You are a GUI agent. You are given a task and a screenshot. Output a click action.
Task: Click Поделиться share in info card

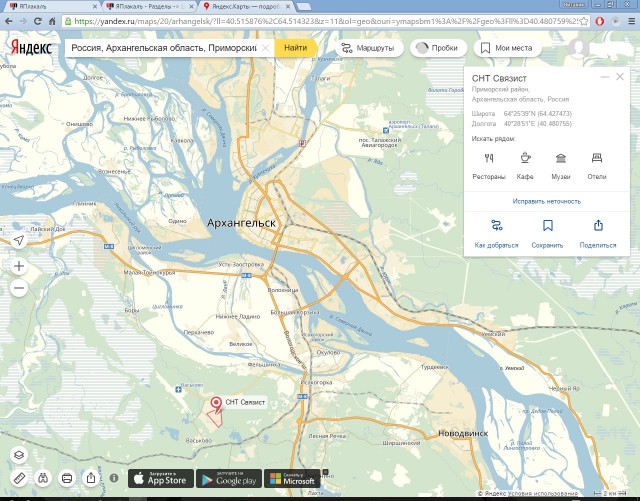tap(598, 234)
